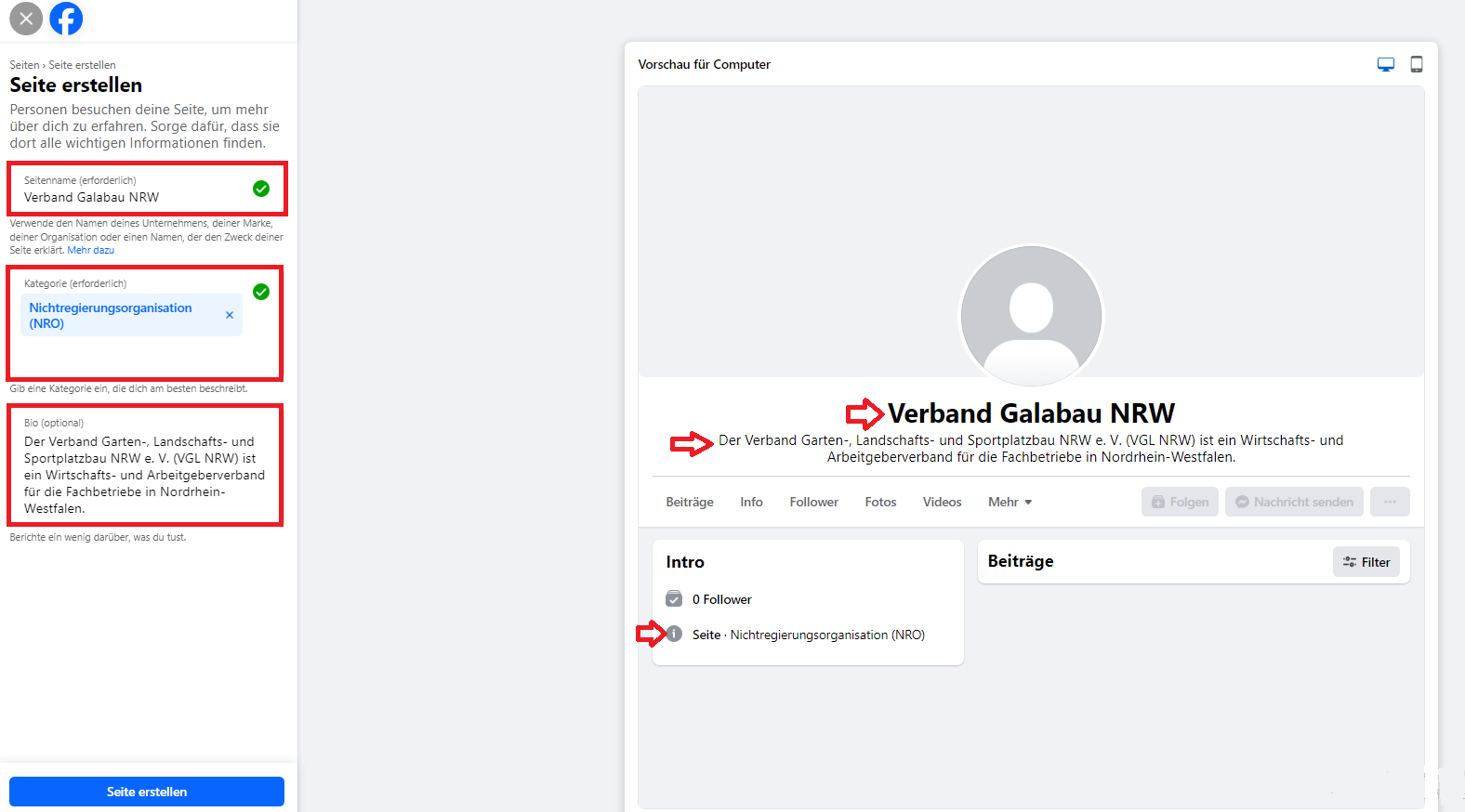Click Nachricht senden button
Viewport: 1465px width, 812px height.
pyautogui.click(x=1294, y=502)
